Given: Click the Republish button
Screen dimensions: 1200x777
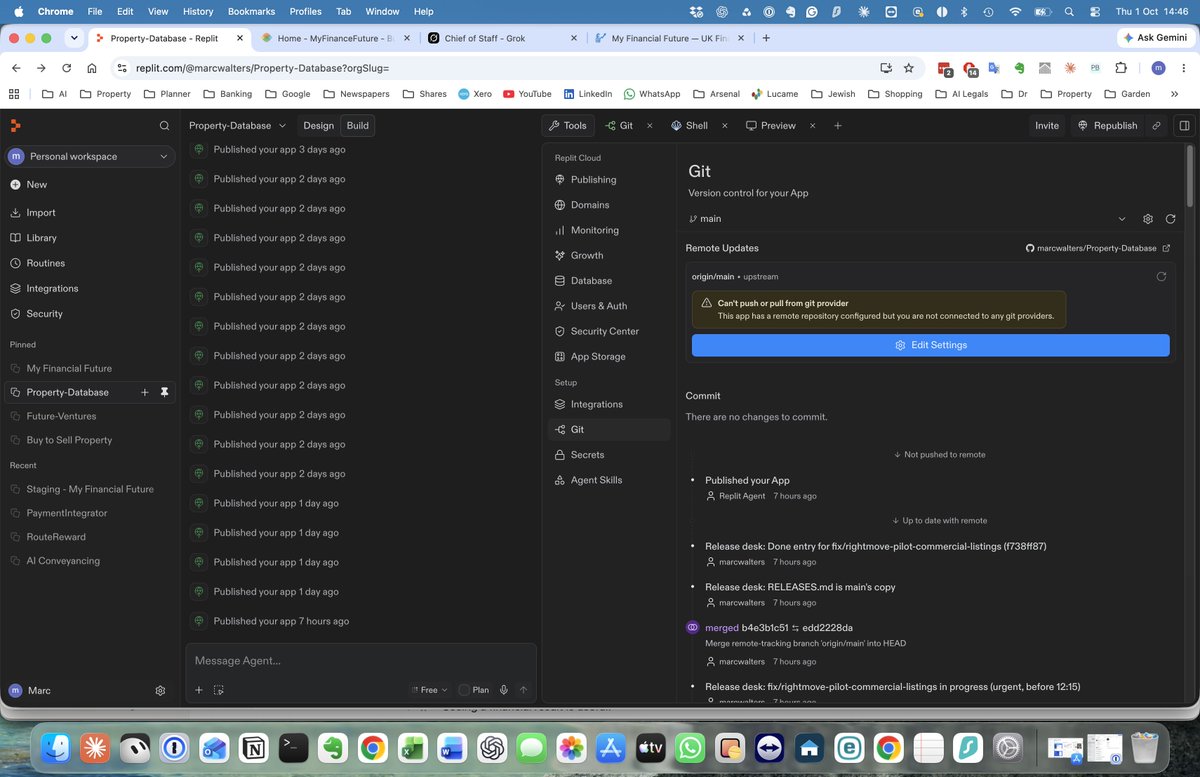Looking at the screenshot, I should coord(1107,126).
